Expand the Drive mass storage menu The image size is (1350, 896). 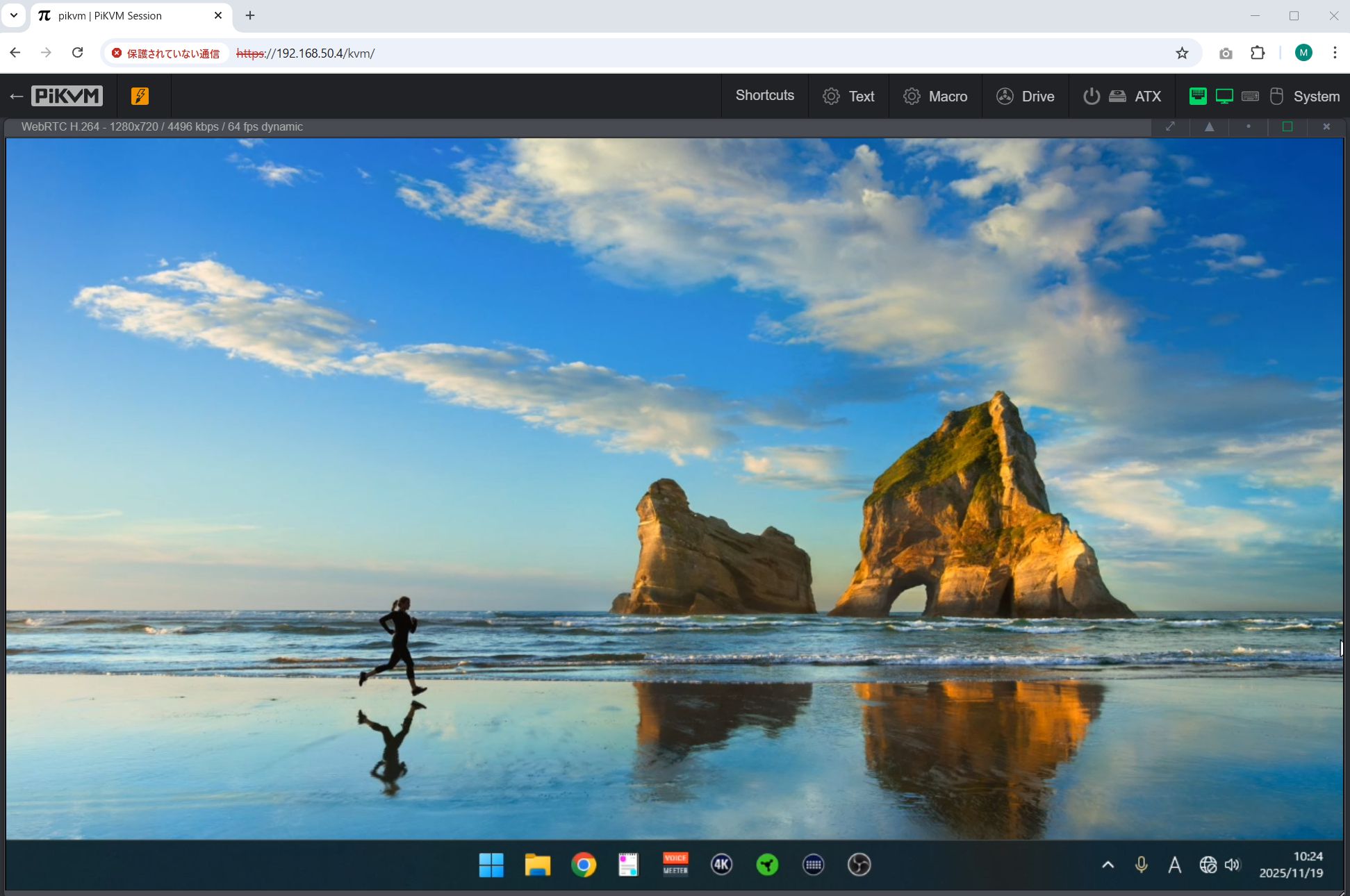tap(1025, 96)
